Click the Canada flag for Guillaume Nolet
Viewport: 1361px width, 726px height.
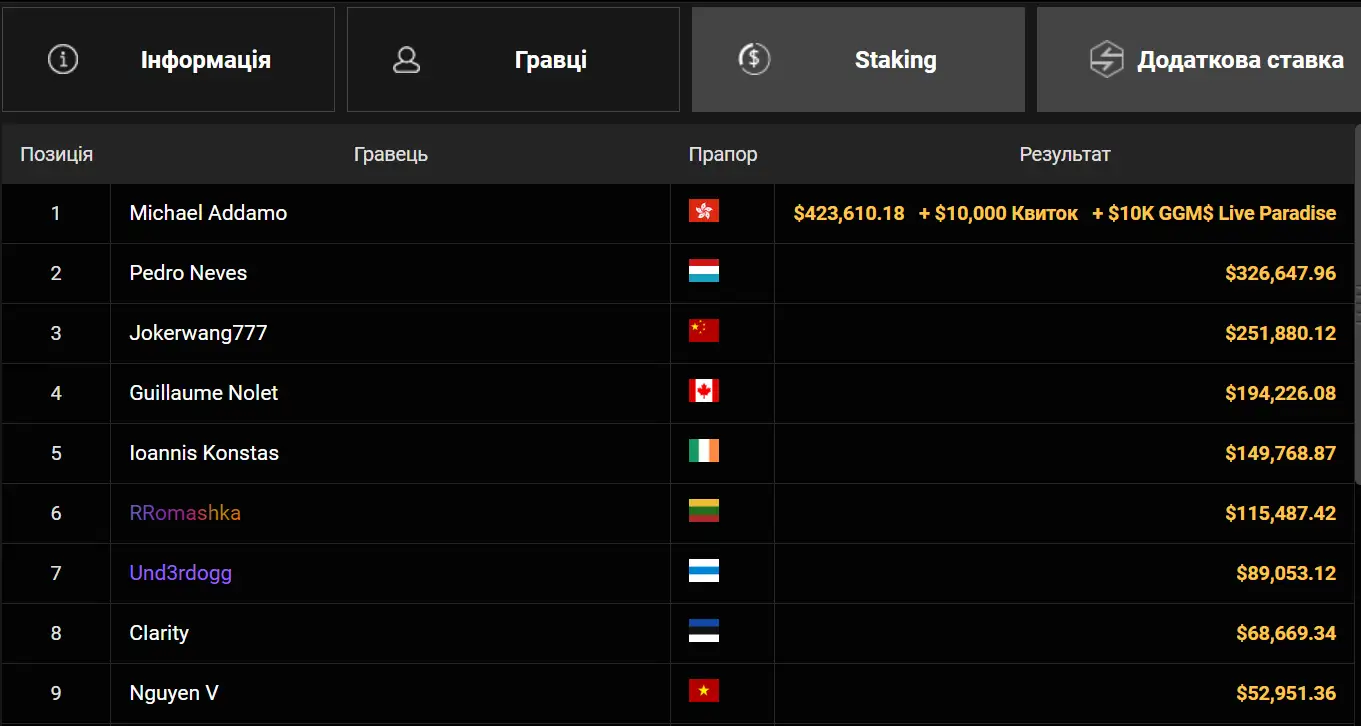point(704,391)
